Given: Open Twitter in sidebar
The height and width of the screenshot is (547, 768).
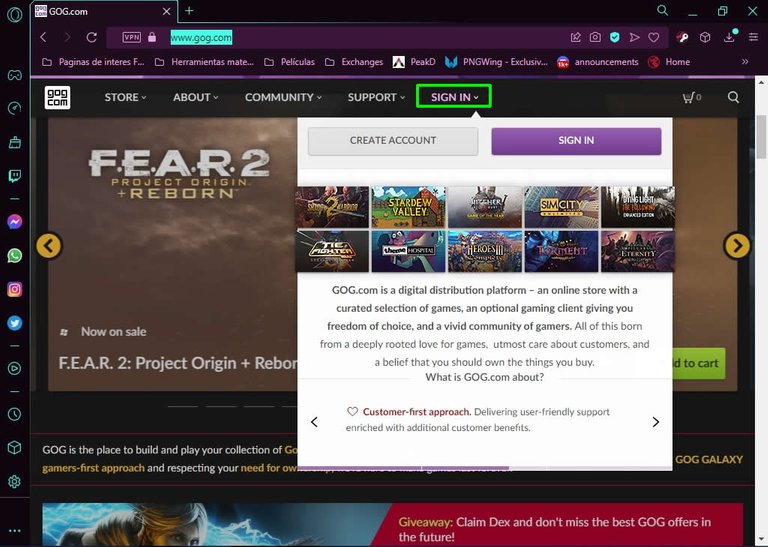Looking at the screenshot, I should [15, 323].
